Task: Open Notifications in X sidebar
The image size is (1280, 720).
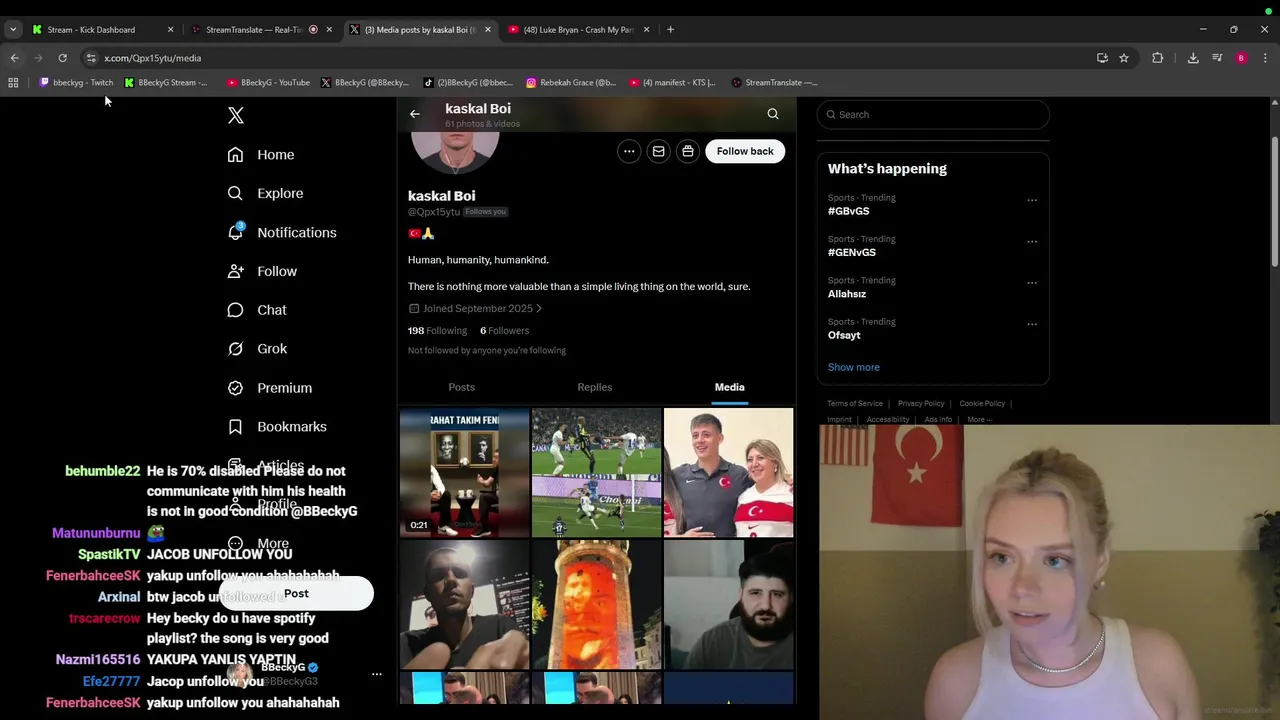Action: 282,232
